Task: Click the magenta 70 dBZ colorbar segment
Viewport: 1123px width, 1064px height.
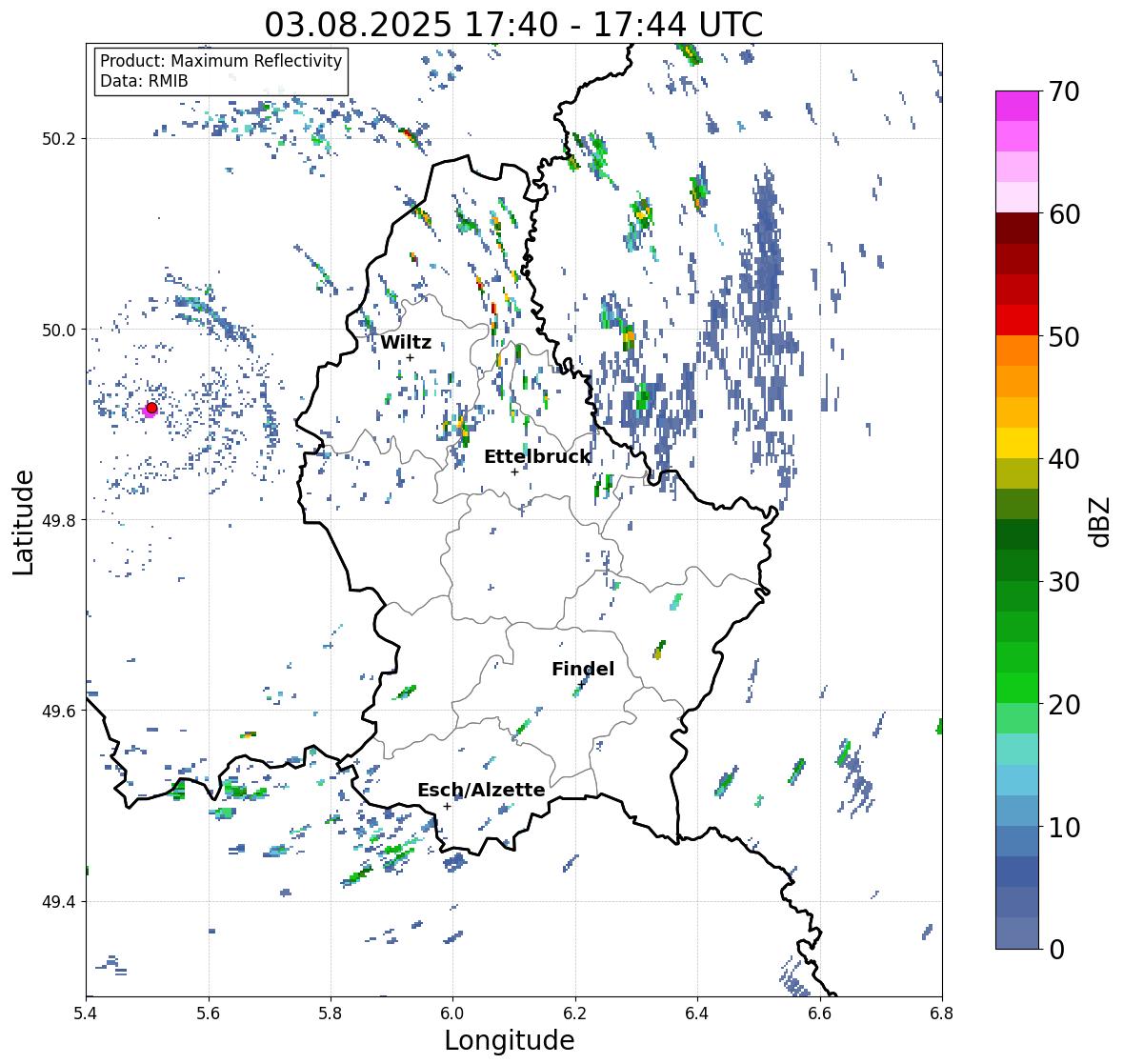Action: (1017, 106)
